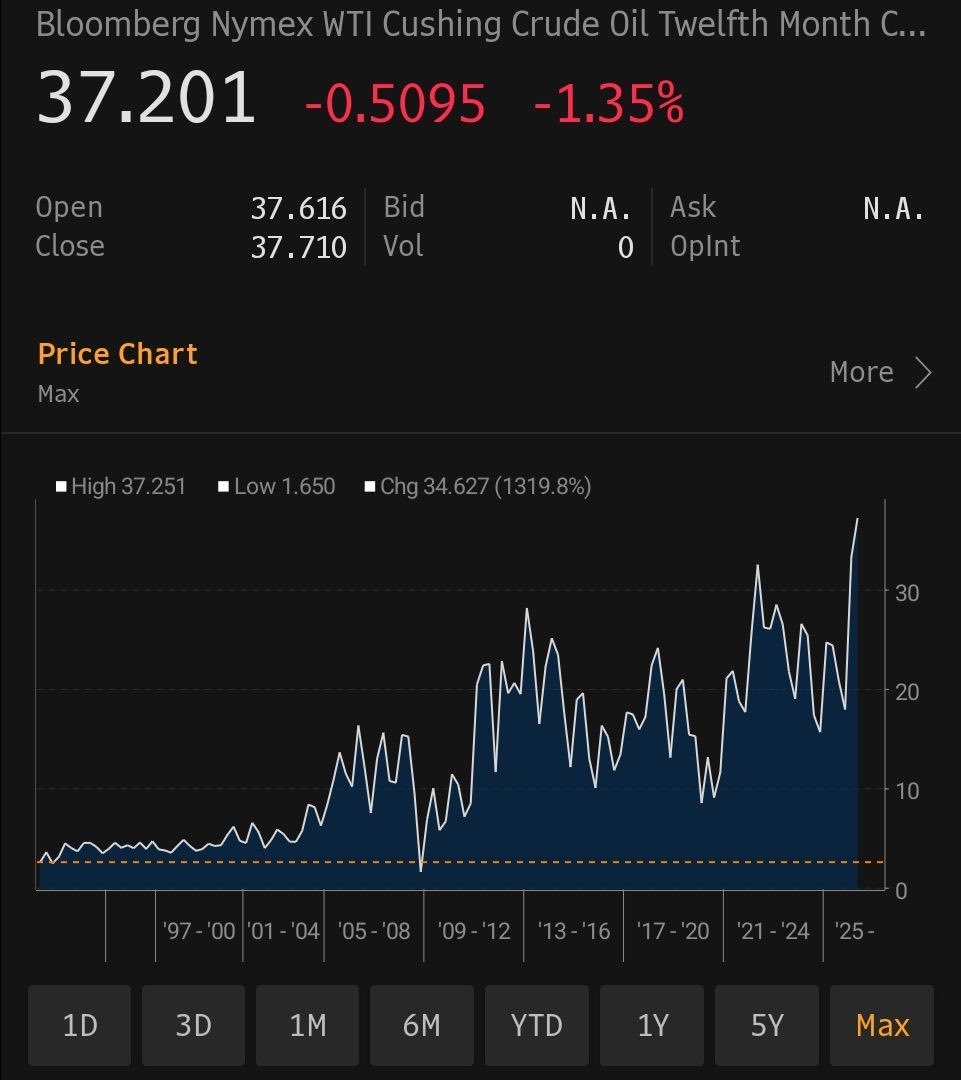Screen dimensions: 961x1080
Task: Choose the 1Y chart range
Action: (x=652, y=1025)
